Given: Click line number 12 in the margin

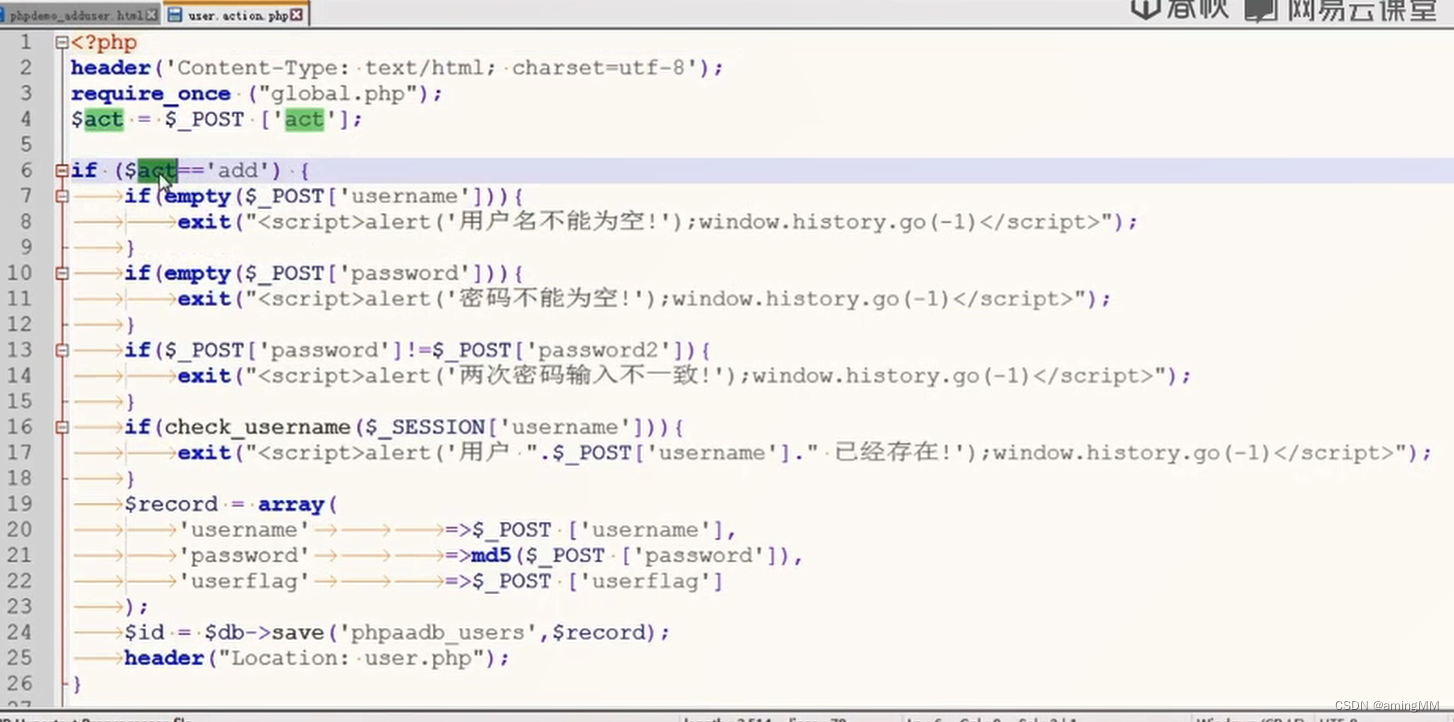Looking at the screenshot, I should (x=20, y=324).
